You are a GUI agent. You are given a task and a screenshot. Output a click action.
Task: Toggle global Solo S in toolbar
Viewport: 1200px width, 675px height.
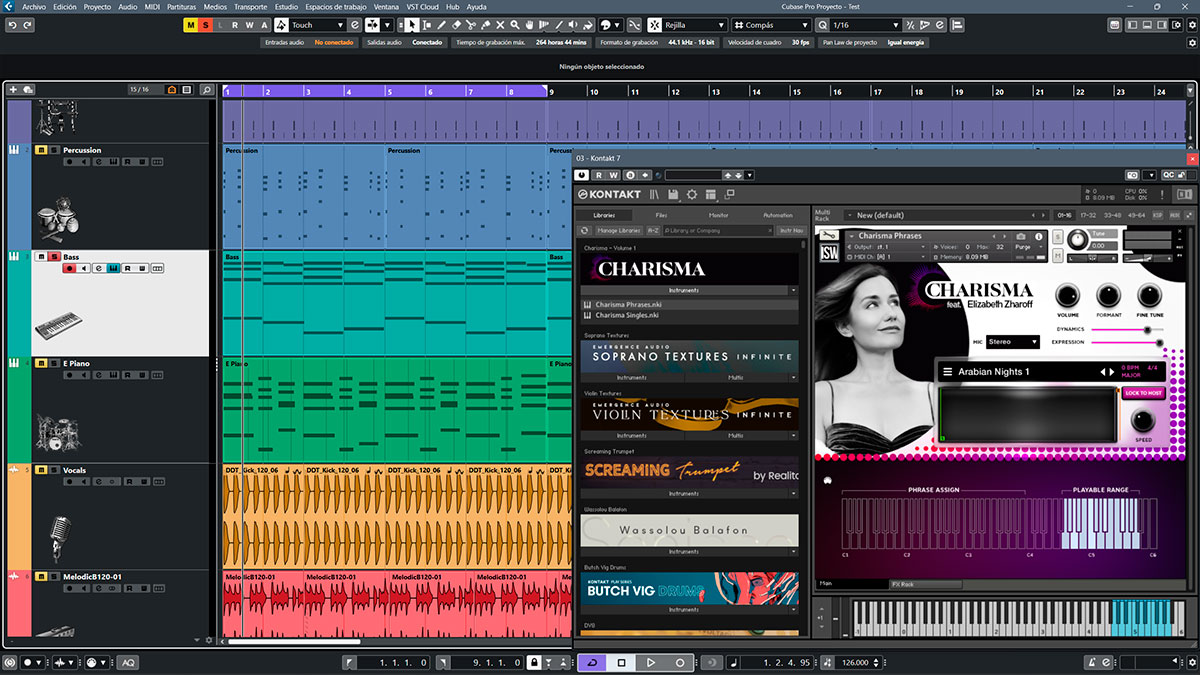tap(205, 24)
